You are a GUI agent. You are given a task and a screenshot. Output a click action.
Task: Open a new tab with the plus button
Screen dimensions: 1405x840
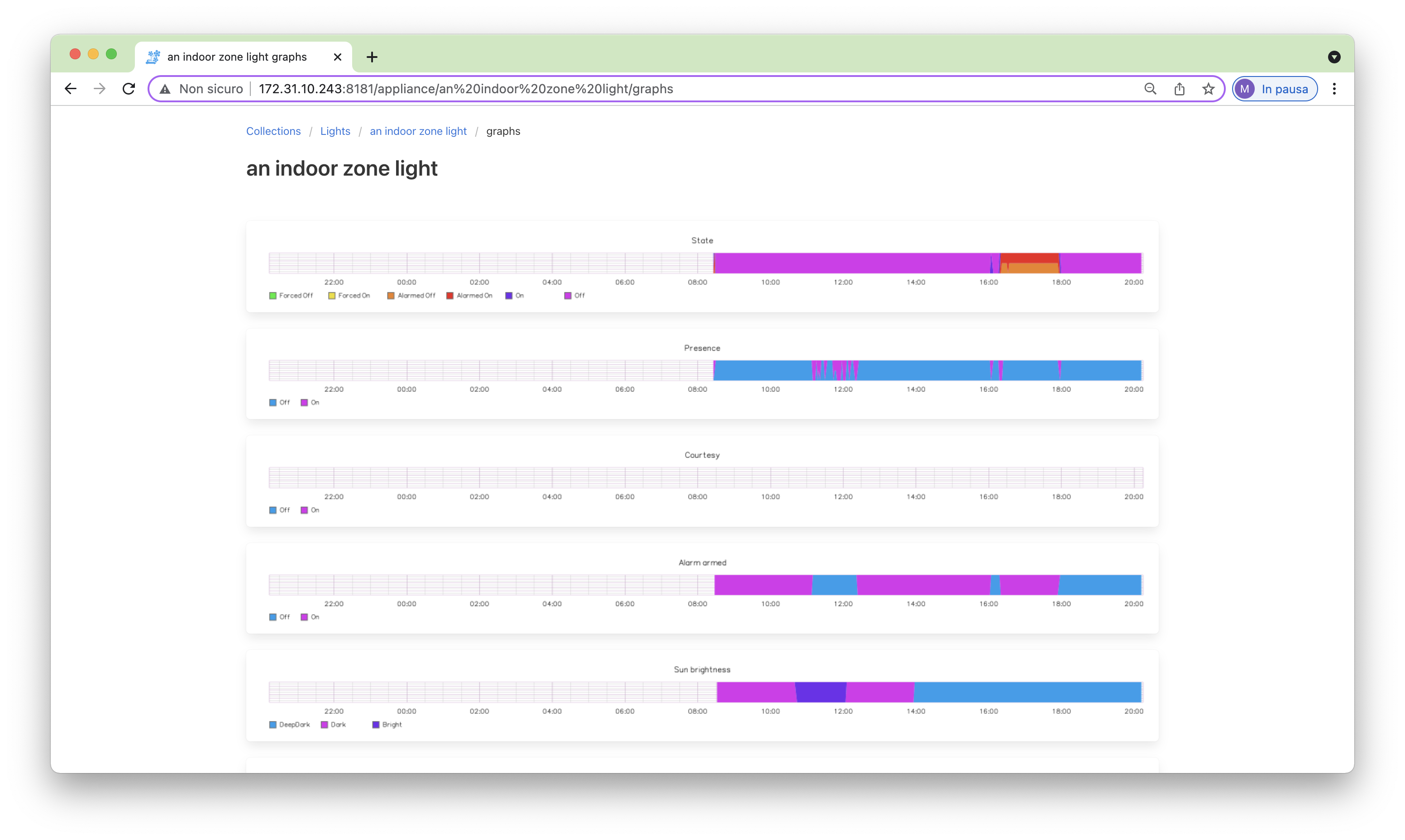coord(371,57)
